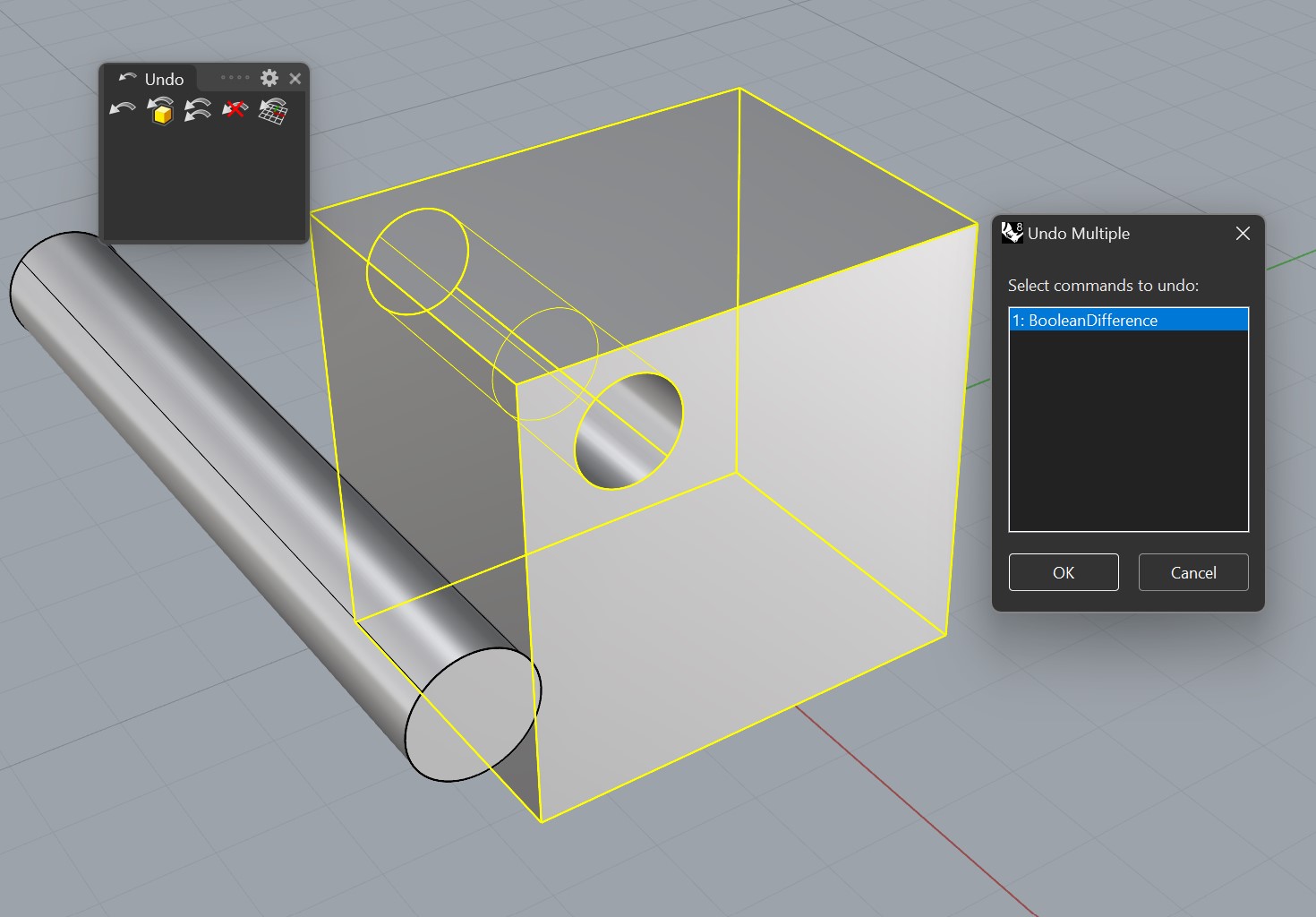The image size is (1316, 917).
Task: Click the single-arrow Undo icon in the toolbar
Action: (x=123, y=110)
